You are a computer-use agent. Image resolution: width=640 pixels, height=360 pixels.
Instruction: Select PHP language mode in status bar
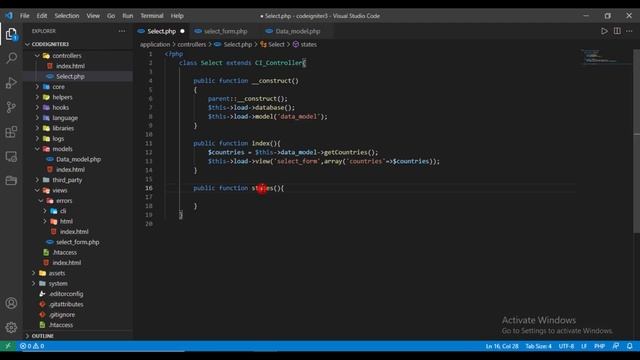pos(599,346)
